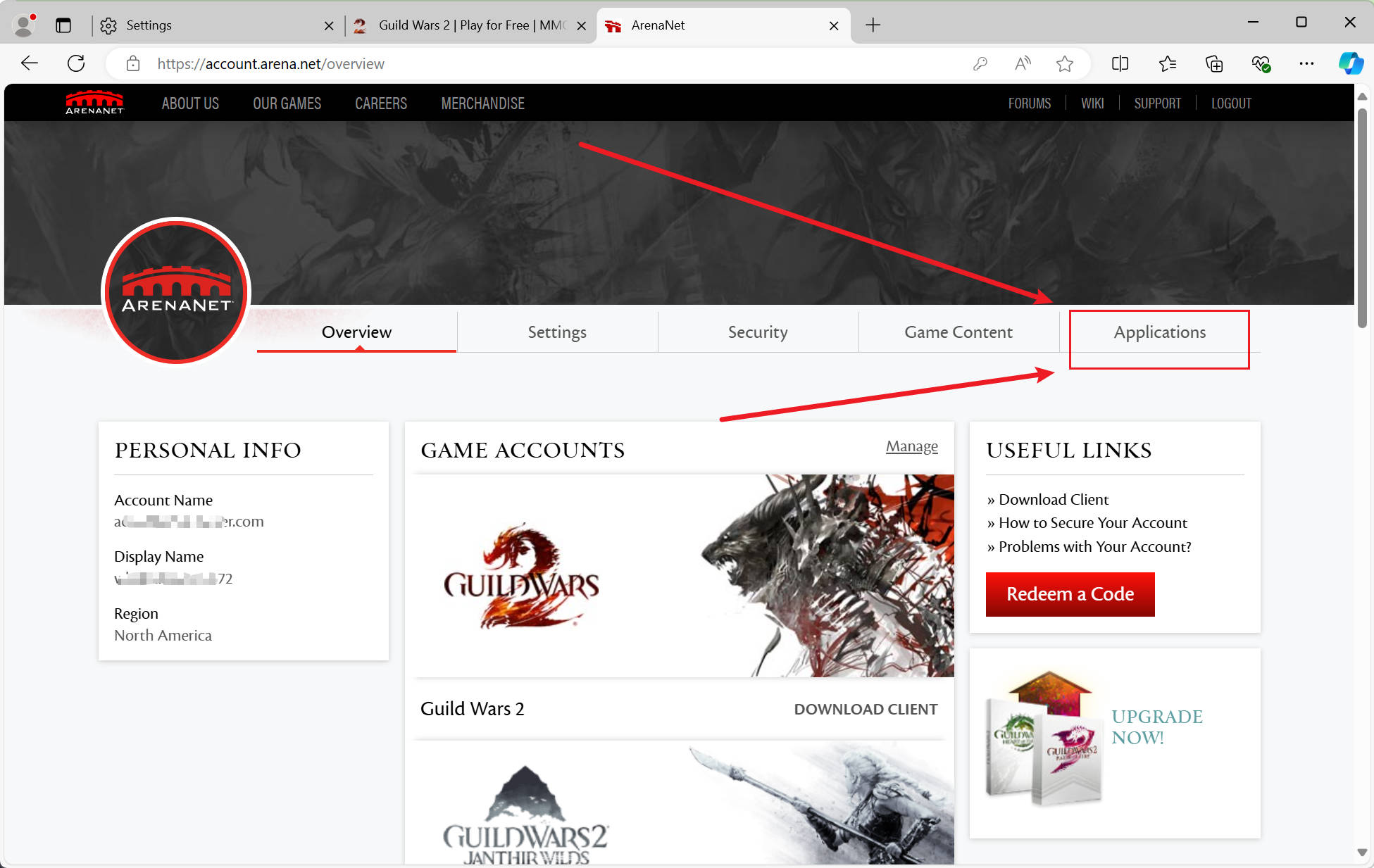Viewport: 1374px width, 868px height.
Task: Open the Settings account tab
Action: [557, 332]
